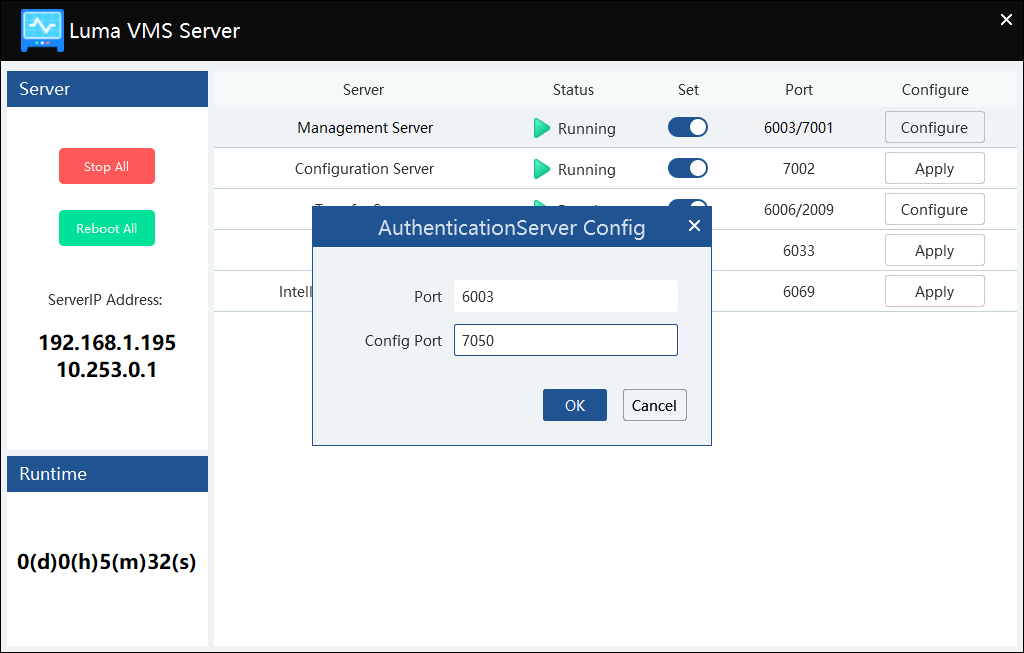Click the port value 6003/7001
This screenshot has width=1024, height=653.
tap(799, 128)
